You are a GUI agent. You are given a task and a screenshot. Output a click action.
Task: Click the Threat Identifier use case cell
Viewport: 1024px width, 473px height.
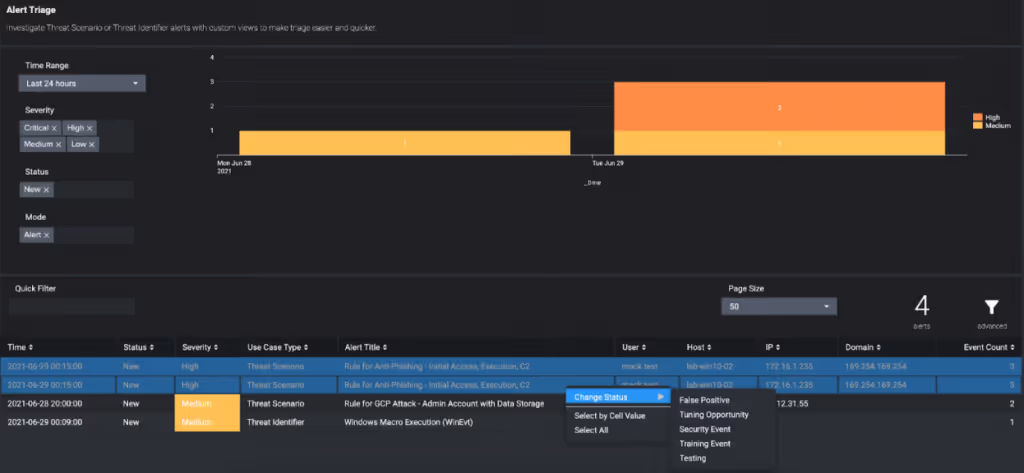click(x=274, y=422)
